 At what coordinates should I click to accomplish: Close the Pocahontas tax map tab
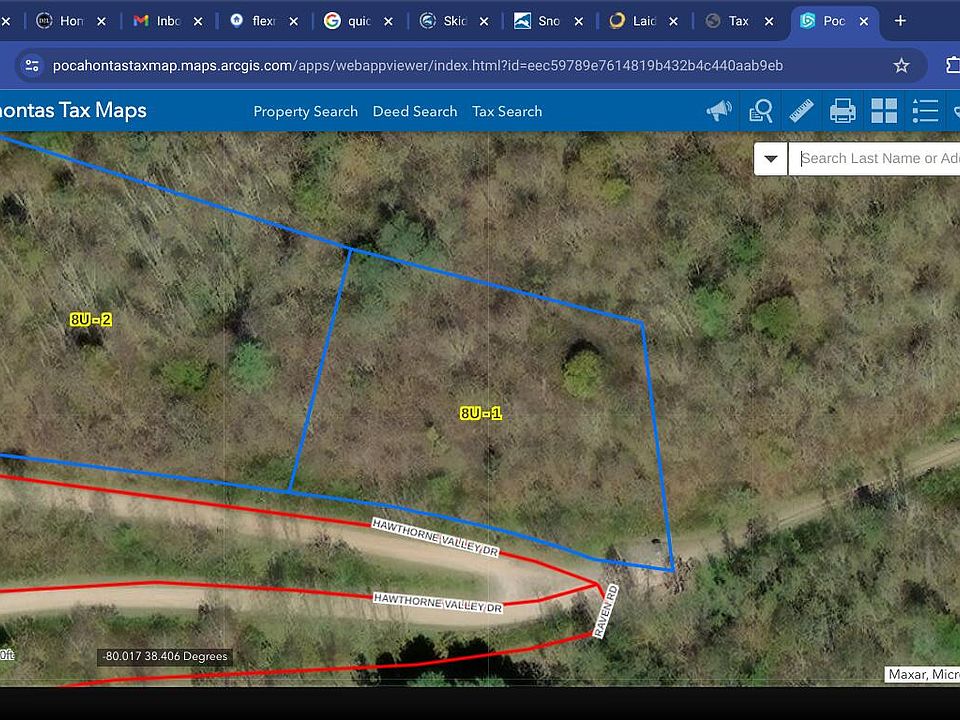pos(863,21)
